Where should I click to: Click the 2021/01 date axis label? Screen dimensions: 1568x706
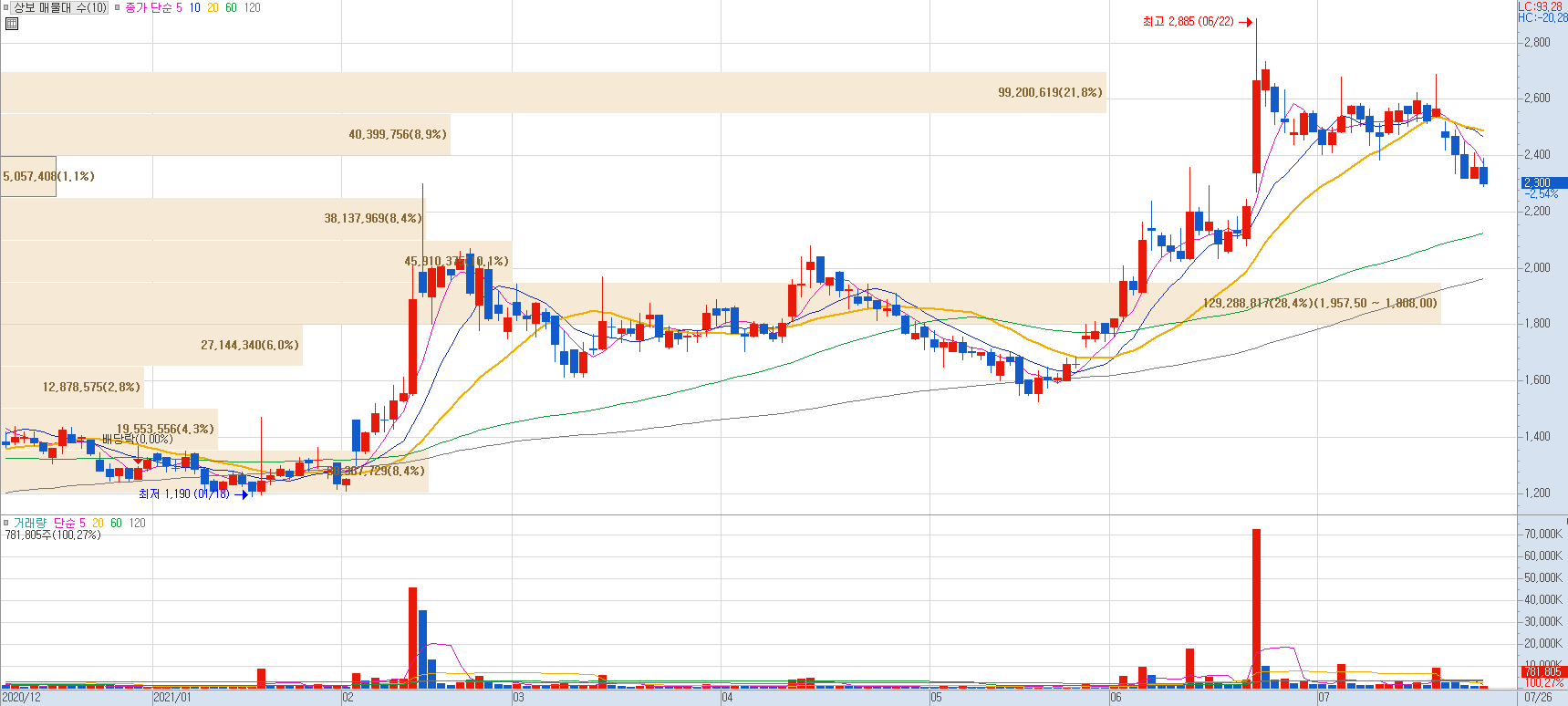click(x=172, y=698)
